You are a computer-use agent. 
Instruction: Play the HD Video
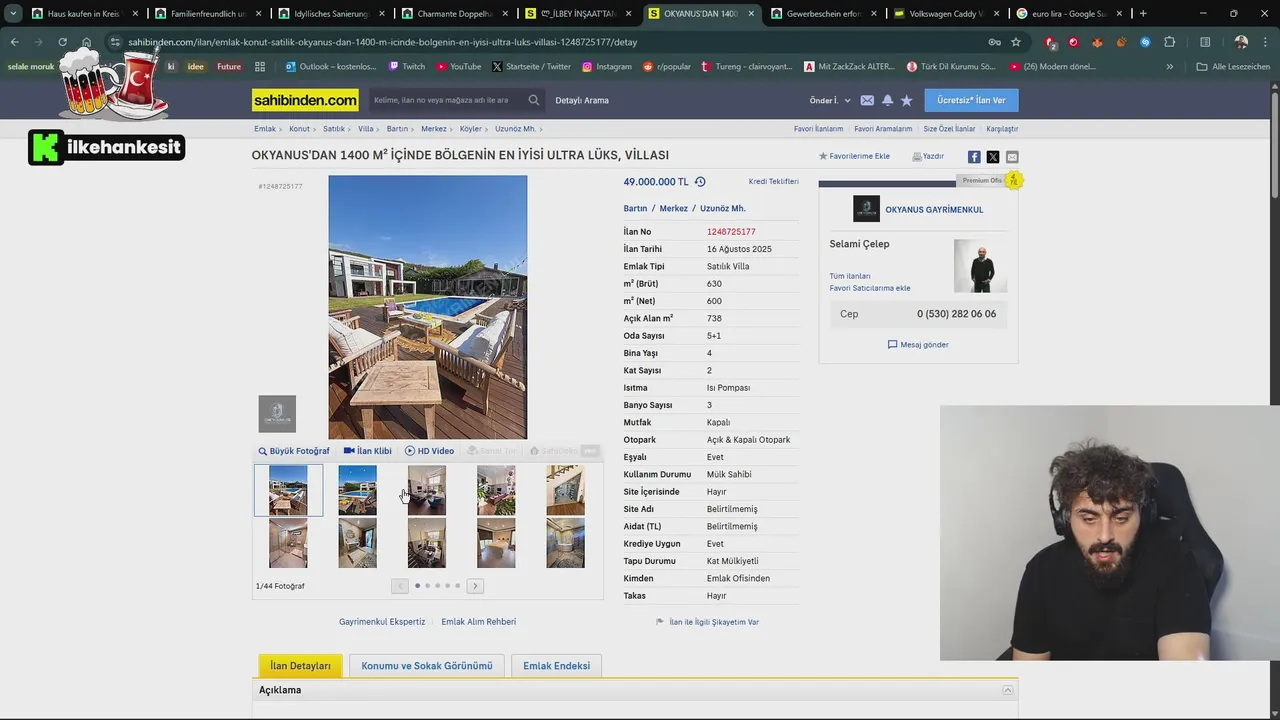point(429,451)
